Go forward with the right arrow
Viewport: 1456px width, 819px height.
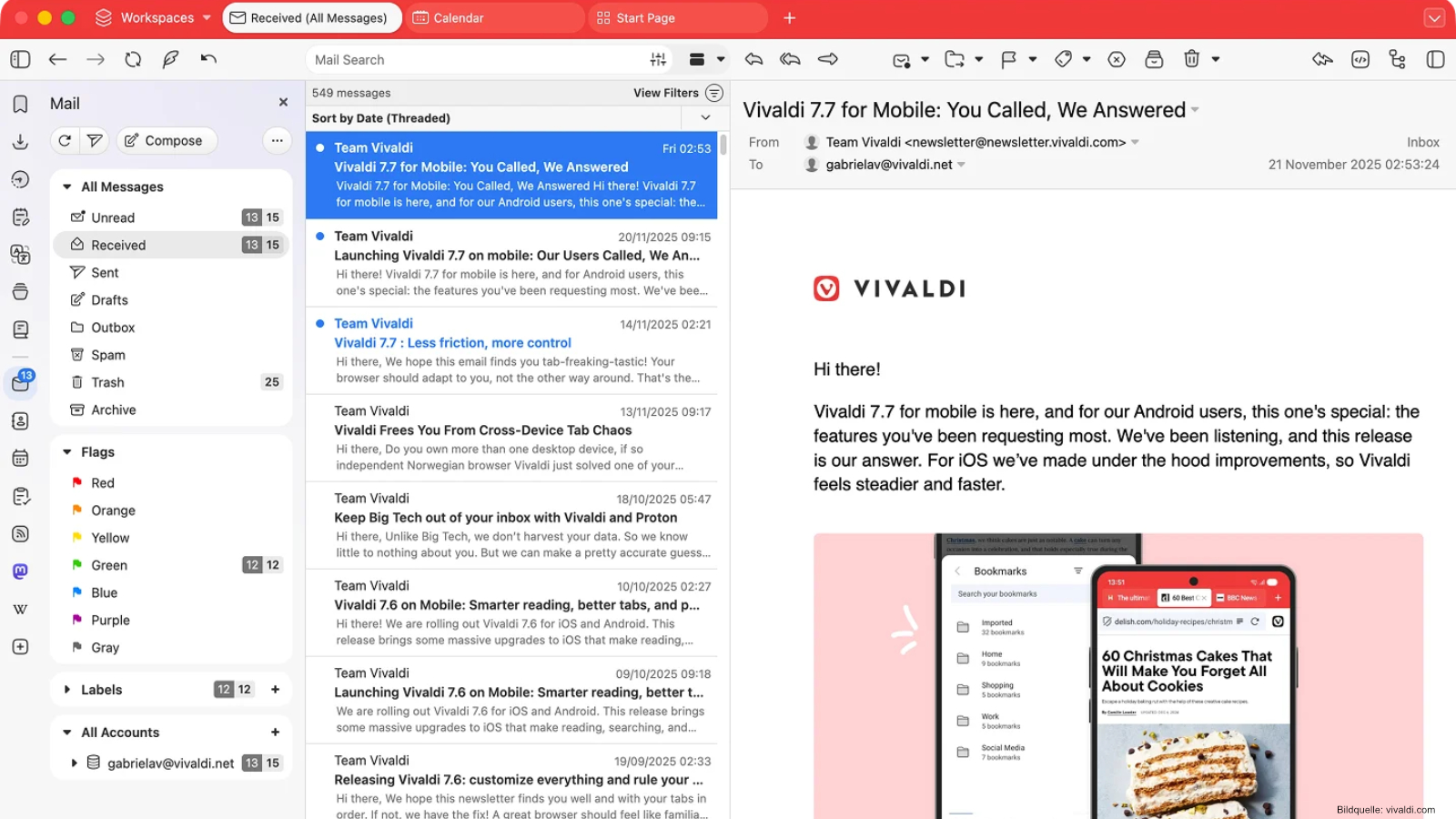96,59
